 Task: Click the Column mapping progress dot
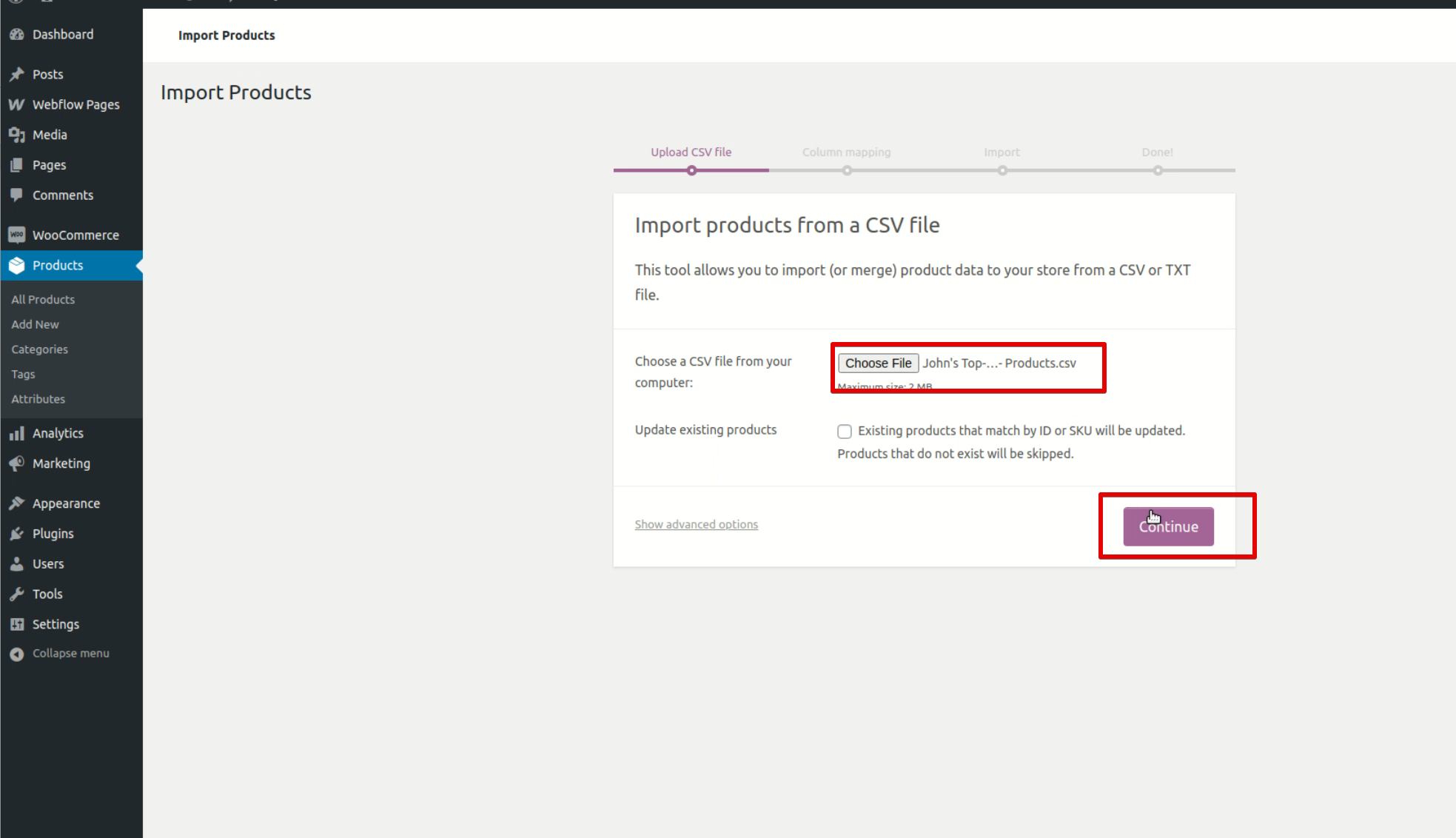(x=847, y=170)
